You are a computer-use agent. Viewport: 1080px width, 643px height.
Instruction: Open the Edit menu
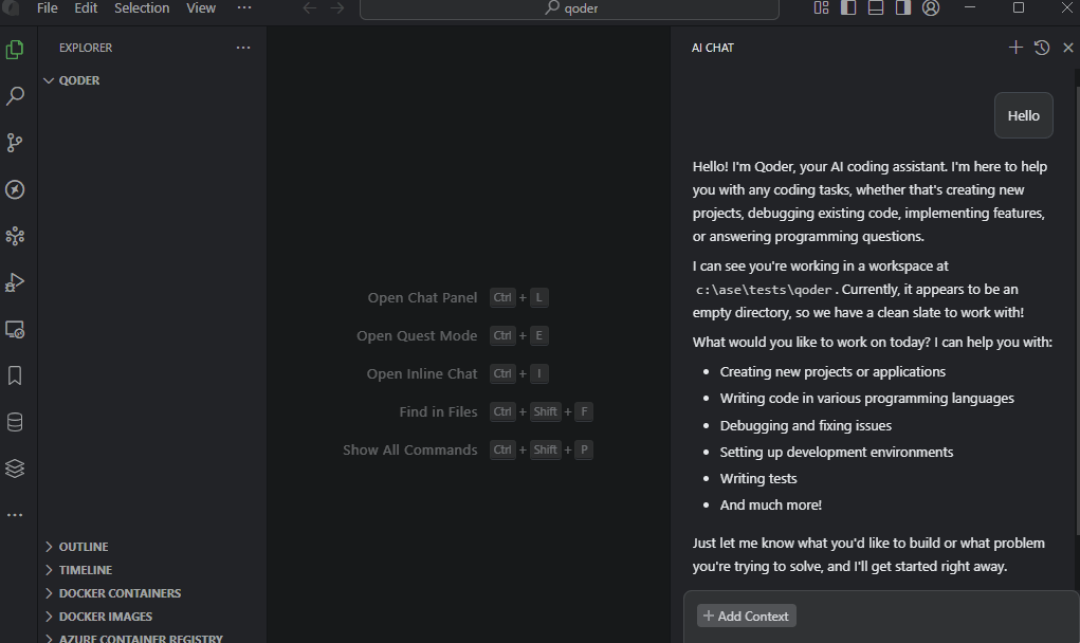click(86, 8)
